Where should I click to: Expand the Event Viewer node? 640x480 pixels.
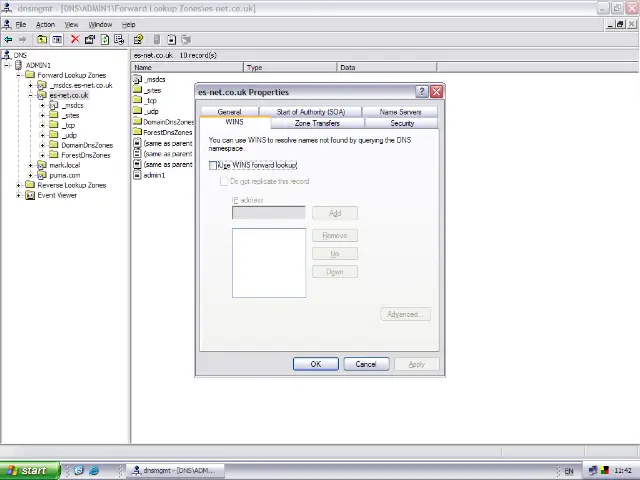point(18,196)
